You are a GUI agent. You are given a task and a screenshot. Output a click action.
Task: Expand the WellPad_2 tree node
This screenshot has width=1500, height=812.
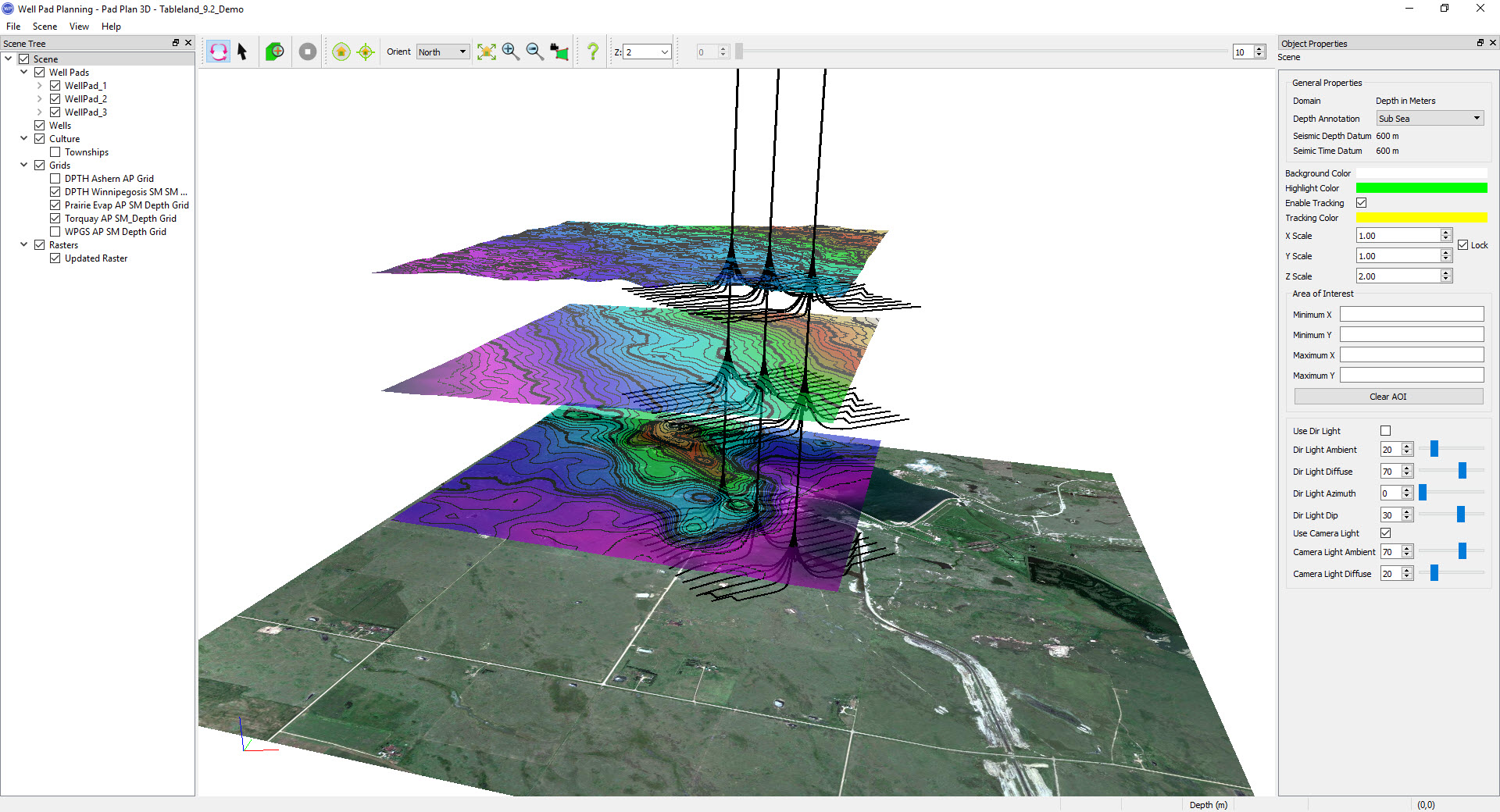(x=40, y=99)
